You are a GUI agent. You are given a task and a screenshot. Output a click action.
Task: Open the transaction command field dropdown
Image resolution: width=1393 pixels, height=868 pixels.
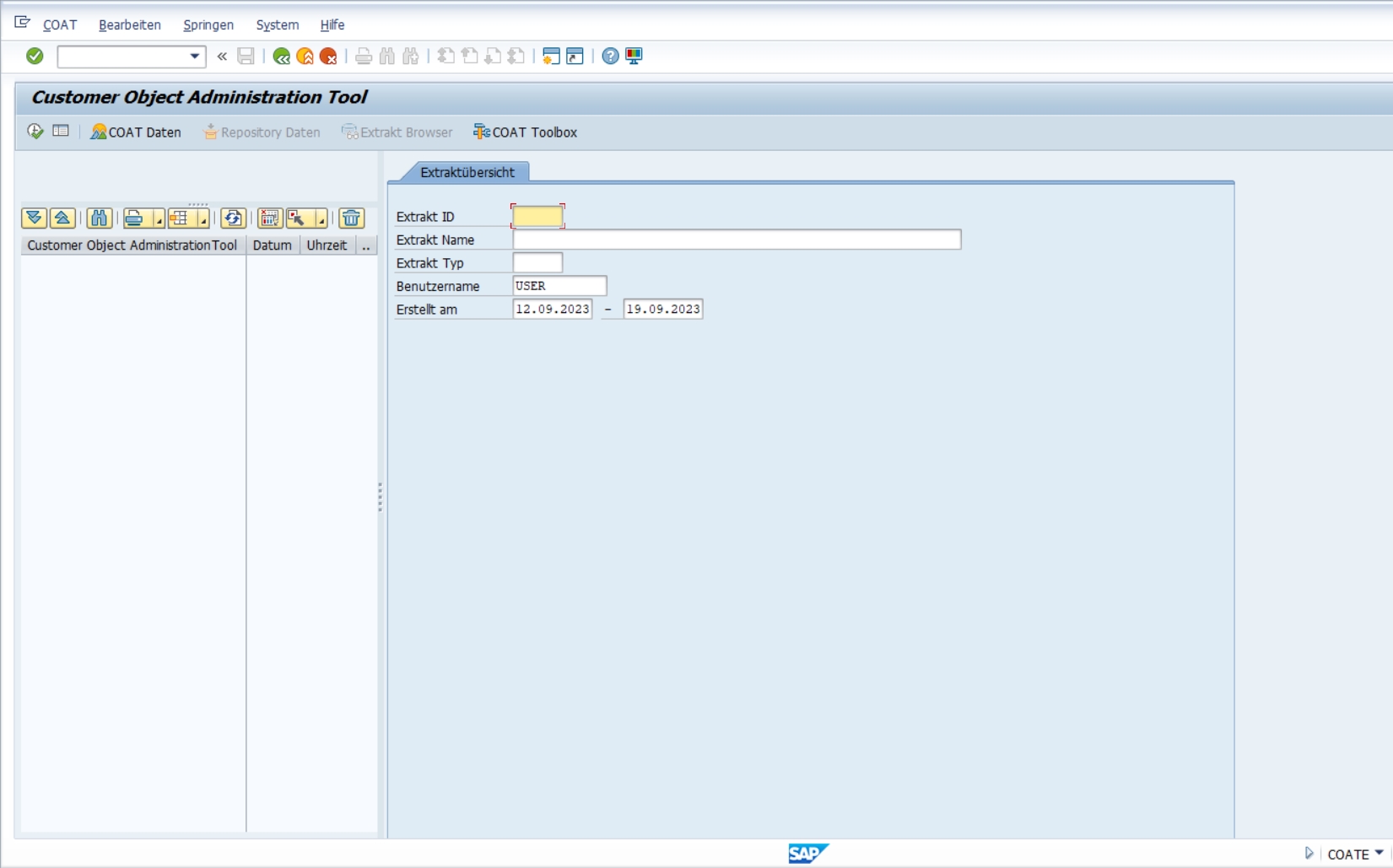195,57
